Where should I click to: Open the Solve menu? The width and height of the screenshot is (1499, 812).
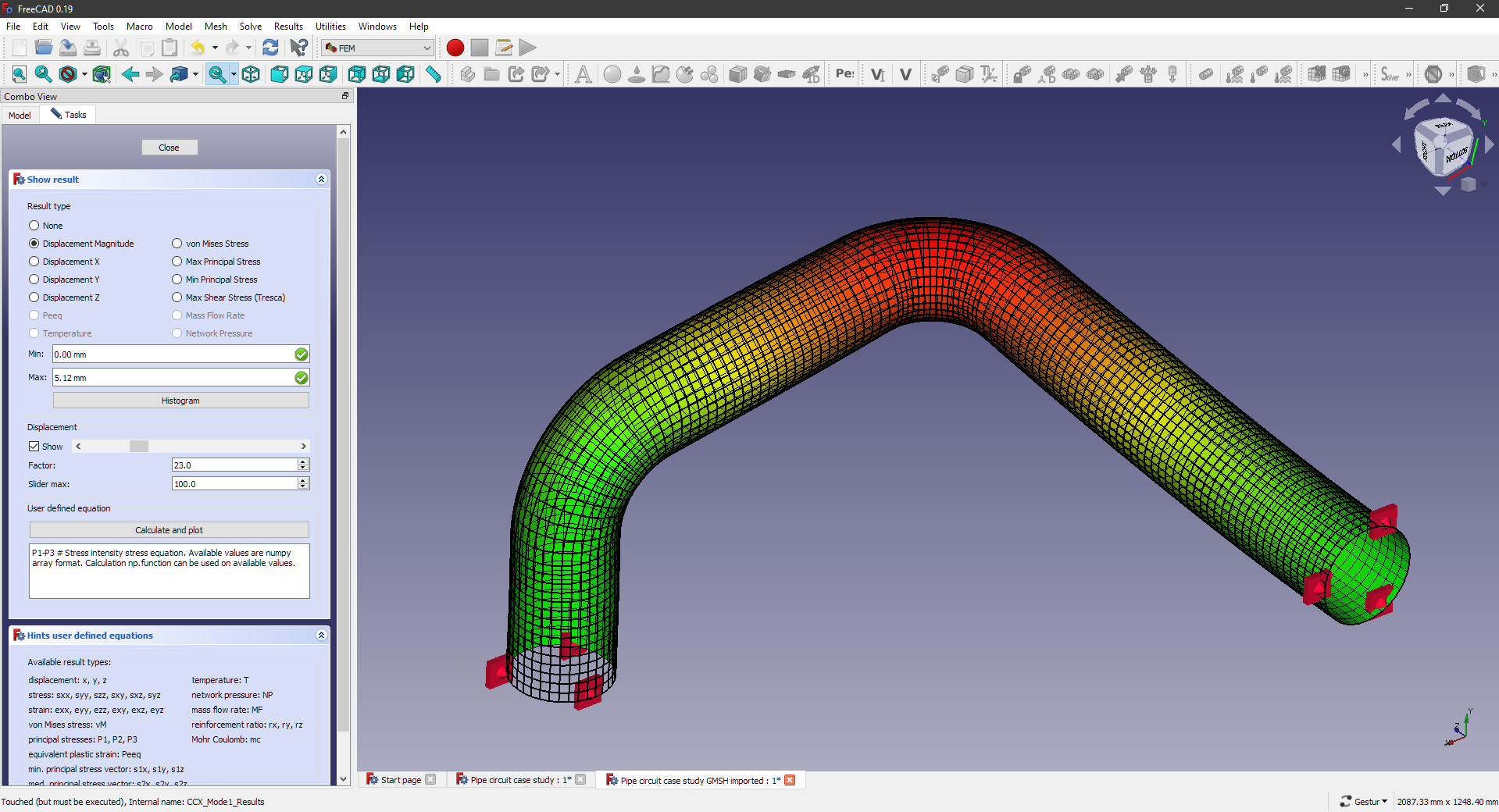(x=250, y=26)
